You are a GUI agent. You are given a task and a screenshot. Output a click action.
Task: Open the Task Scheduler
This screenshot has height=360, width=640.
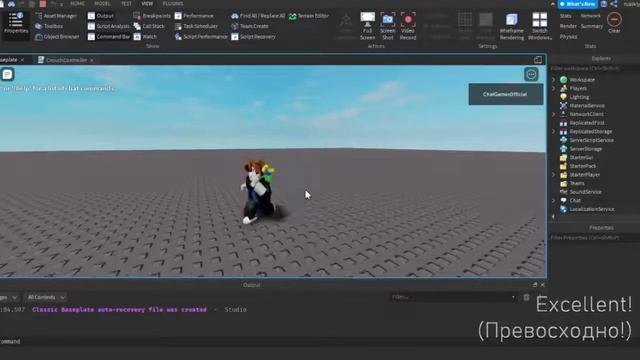[x=196, y=26]
